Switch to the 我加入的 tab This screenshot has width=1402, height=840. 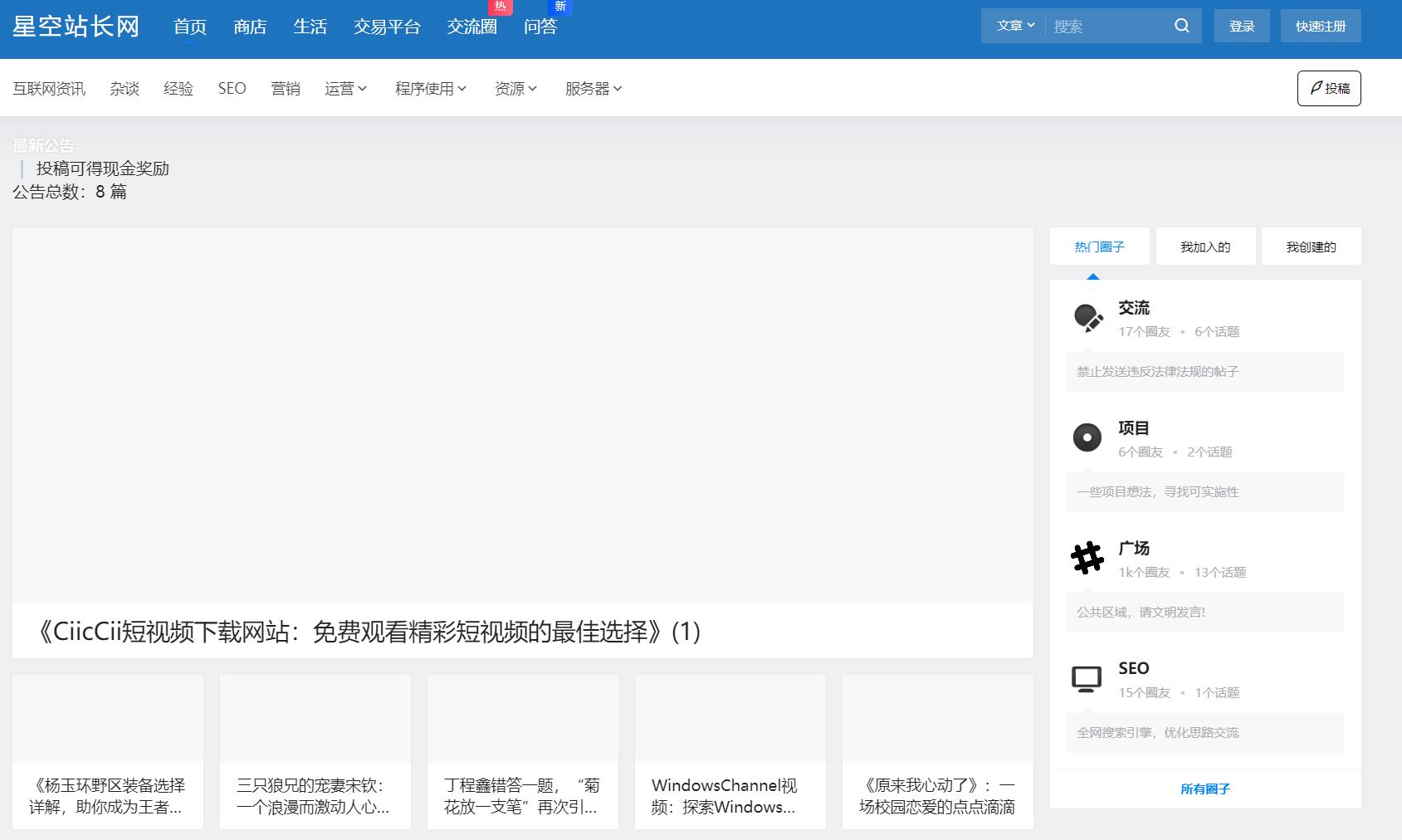click(1205, 247)
